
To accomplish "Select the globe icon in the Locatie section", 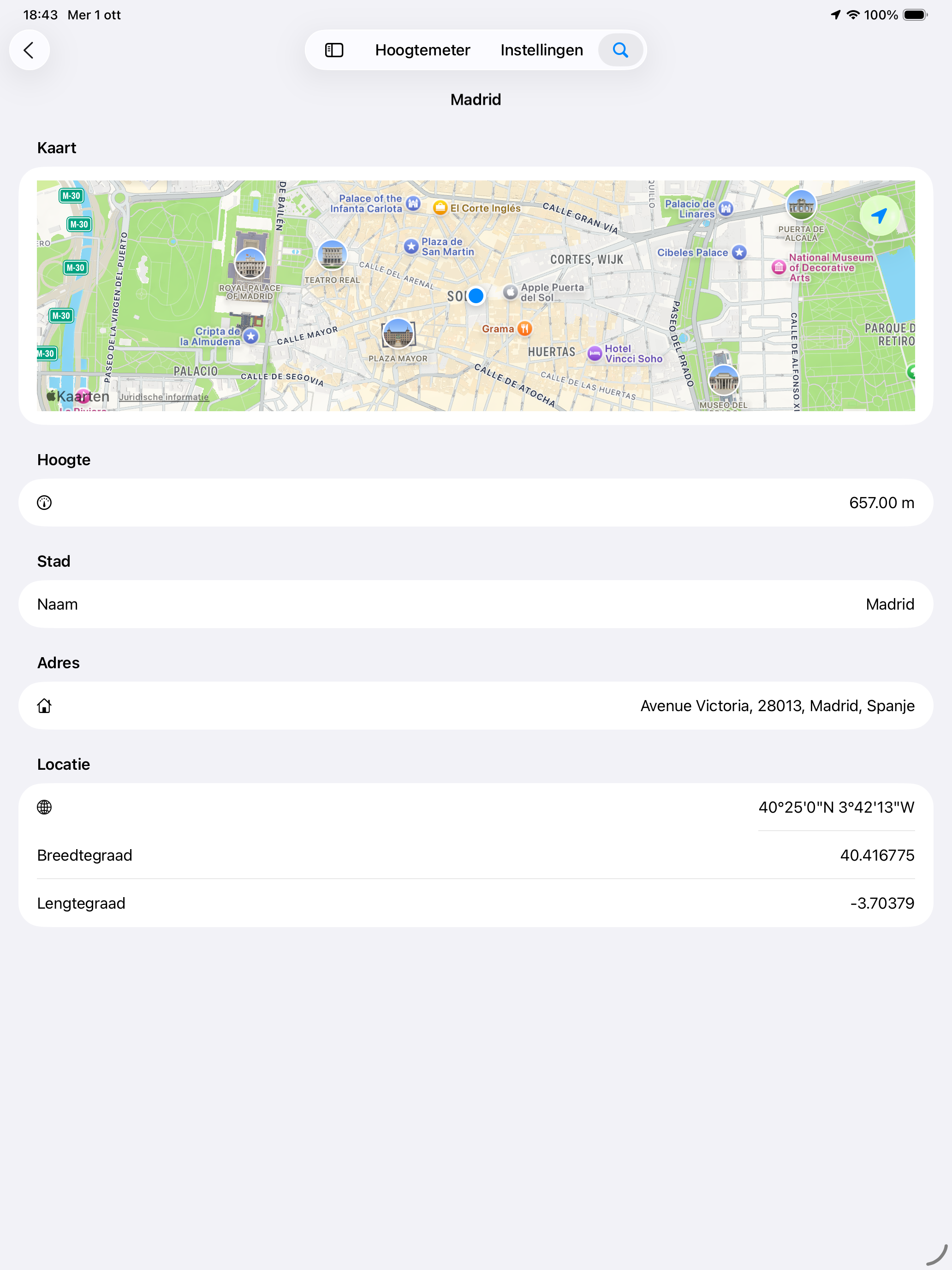I will click(x=44, y=807).
